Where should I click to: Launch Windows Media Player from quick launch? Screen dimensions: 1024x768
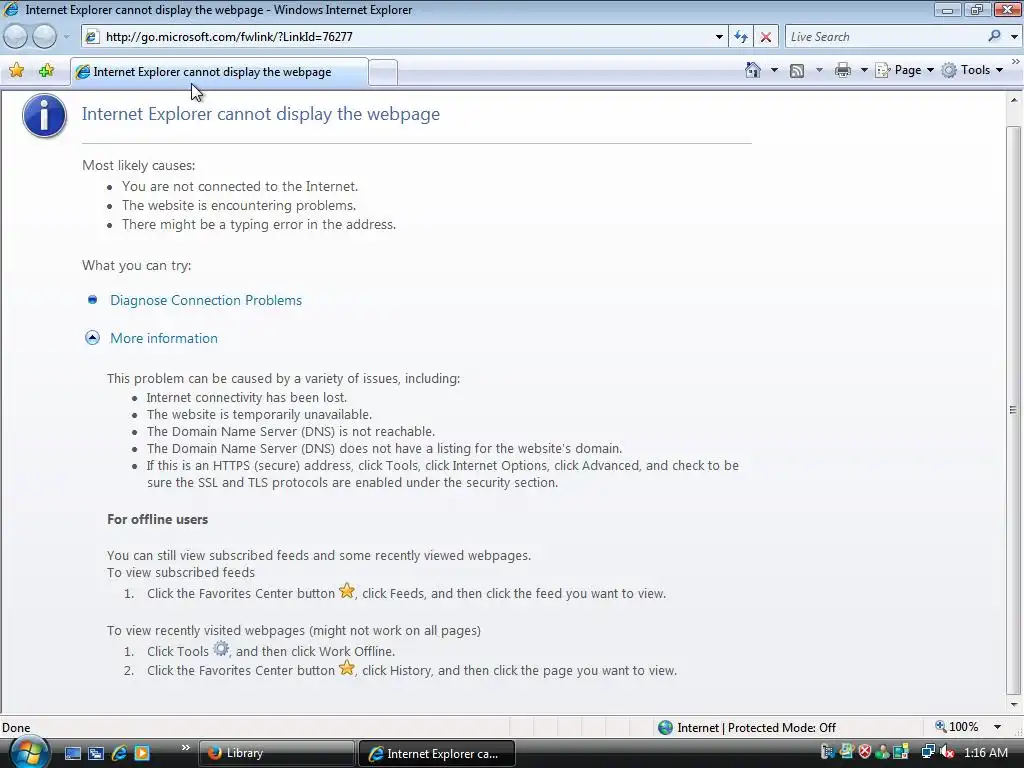coord(142,753)
